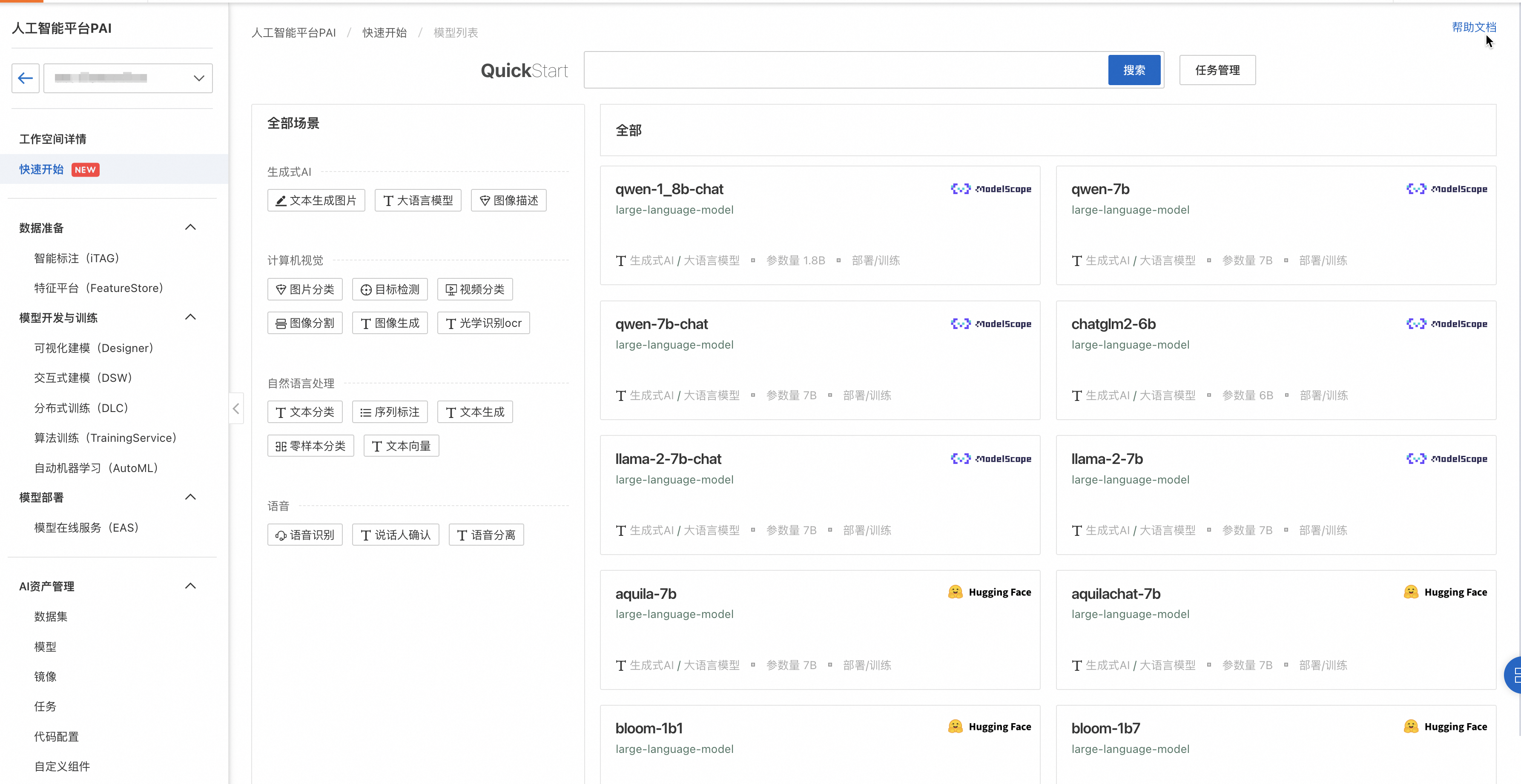Open the workspace selector dropdown
This screenshot has height=784, width=1521.
point(128,78)
